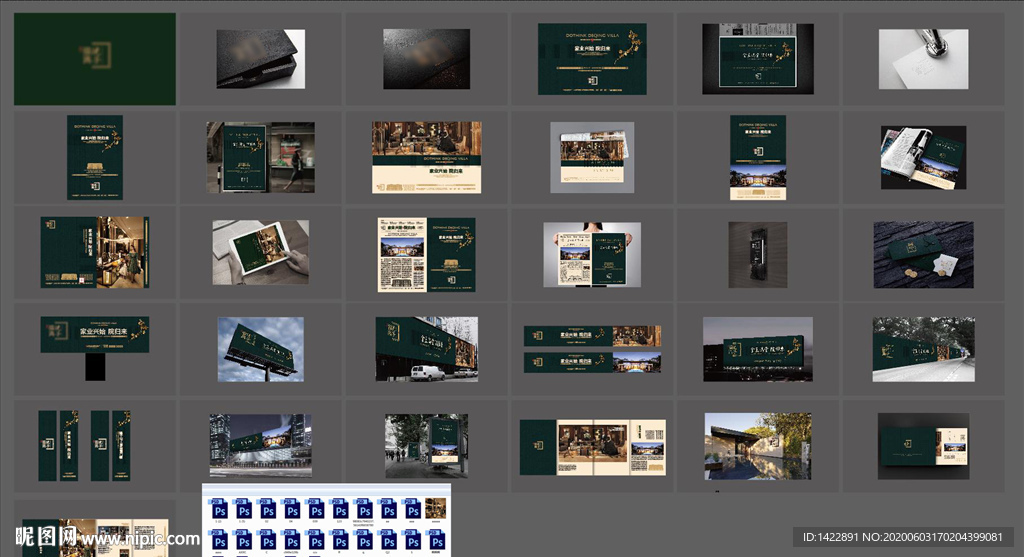Viewport: 1024px width, 557px height.
Task: Open the white van beside green hoarding thumbnail
Action: [x=427, y=349]
